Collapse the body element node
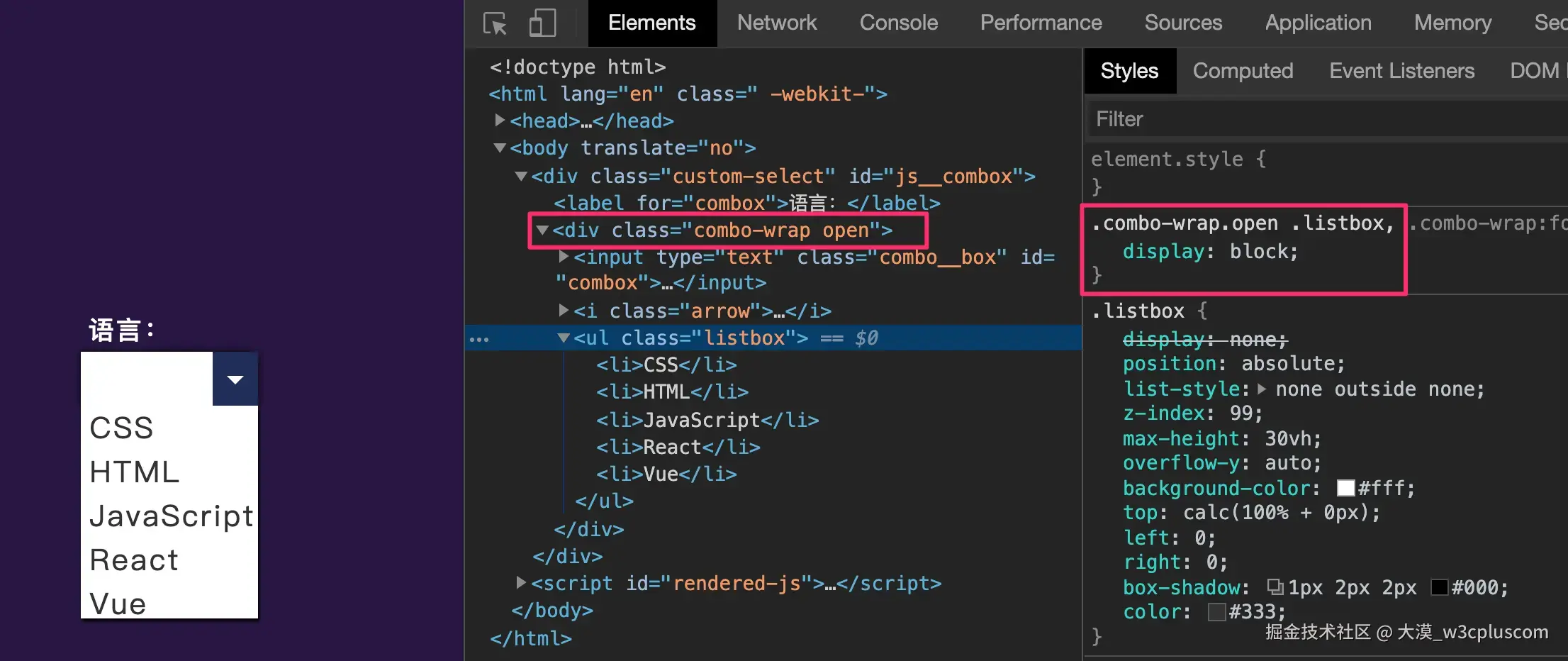1568x661 pixels. coord(500,148)
